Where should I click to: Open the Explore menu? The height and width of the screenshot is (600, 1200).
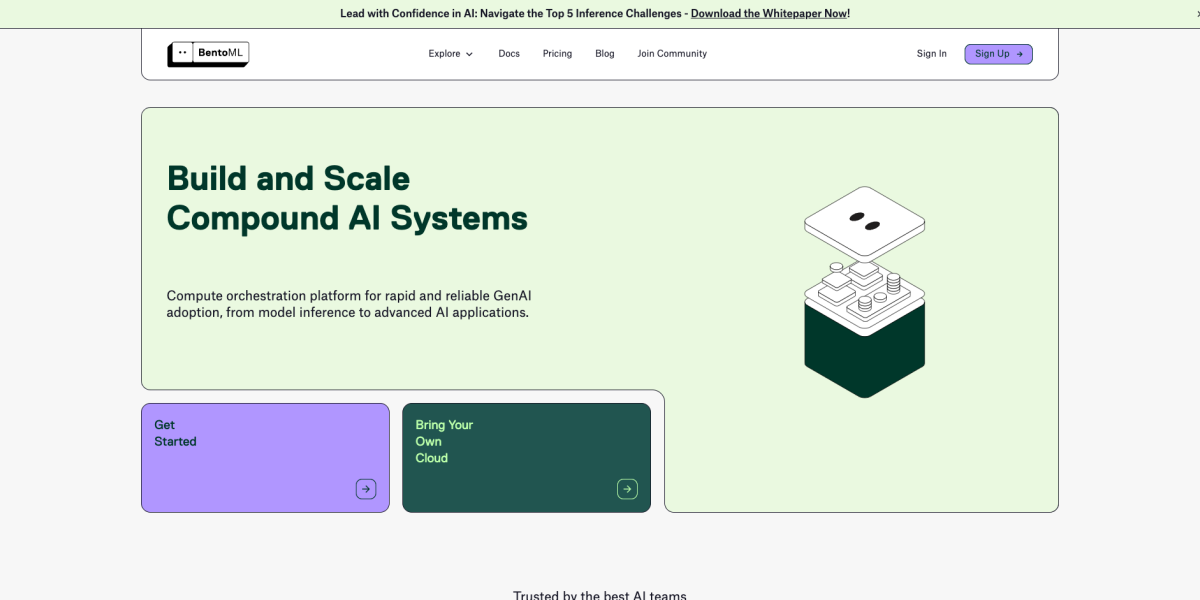(445, 54)
